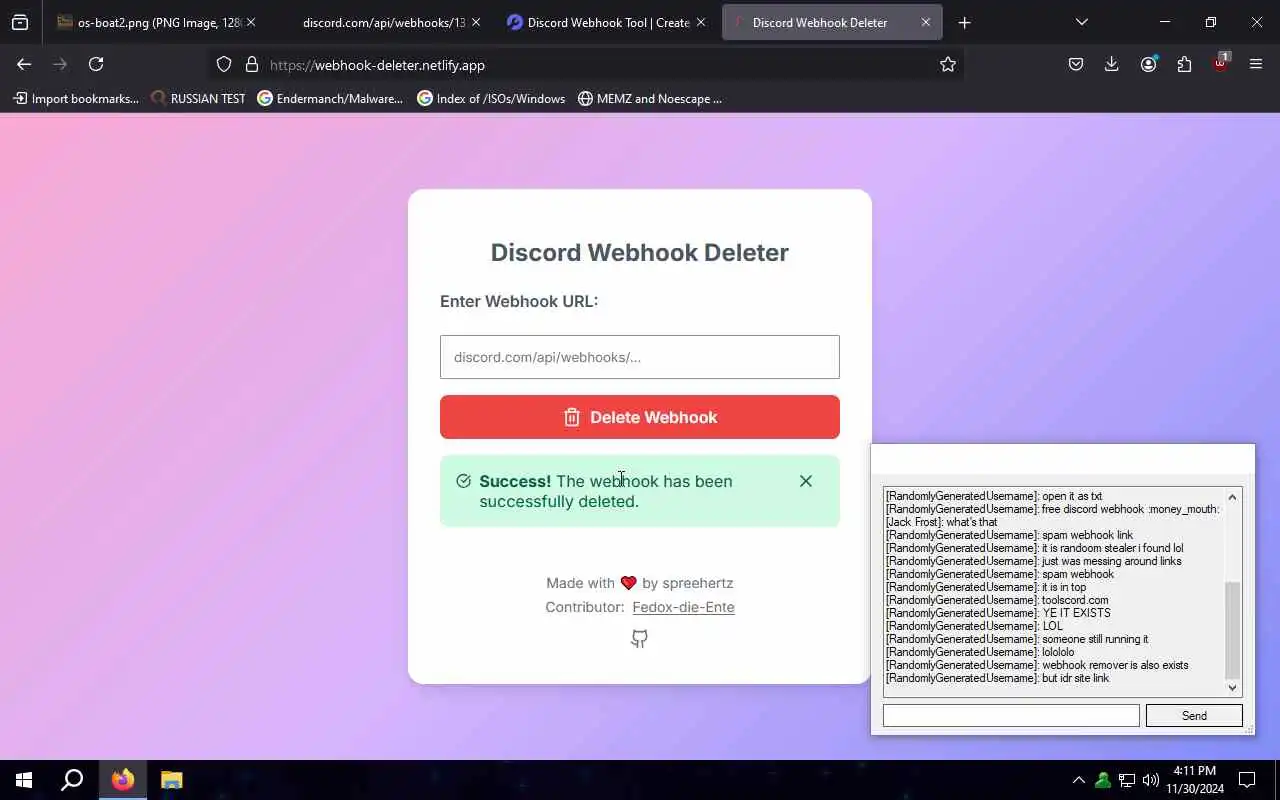Expand the list all tabs dropdown

(1082, 22)
